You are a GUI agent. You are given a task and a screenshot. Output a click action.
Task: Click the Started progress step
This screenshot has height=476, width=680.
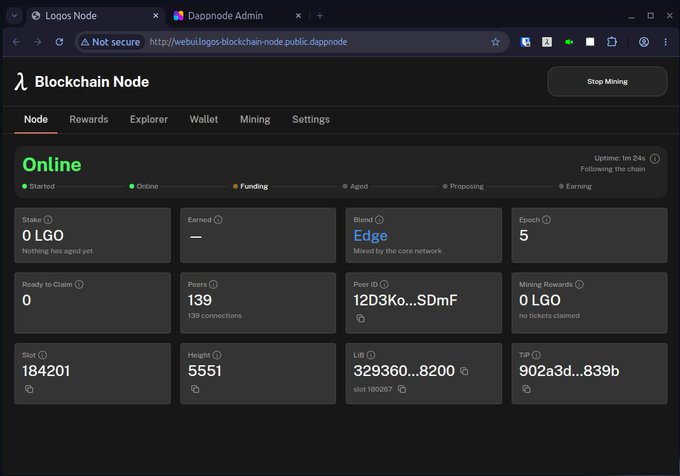point(39,186)
